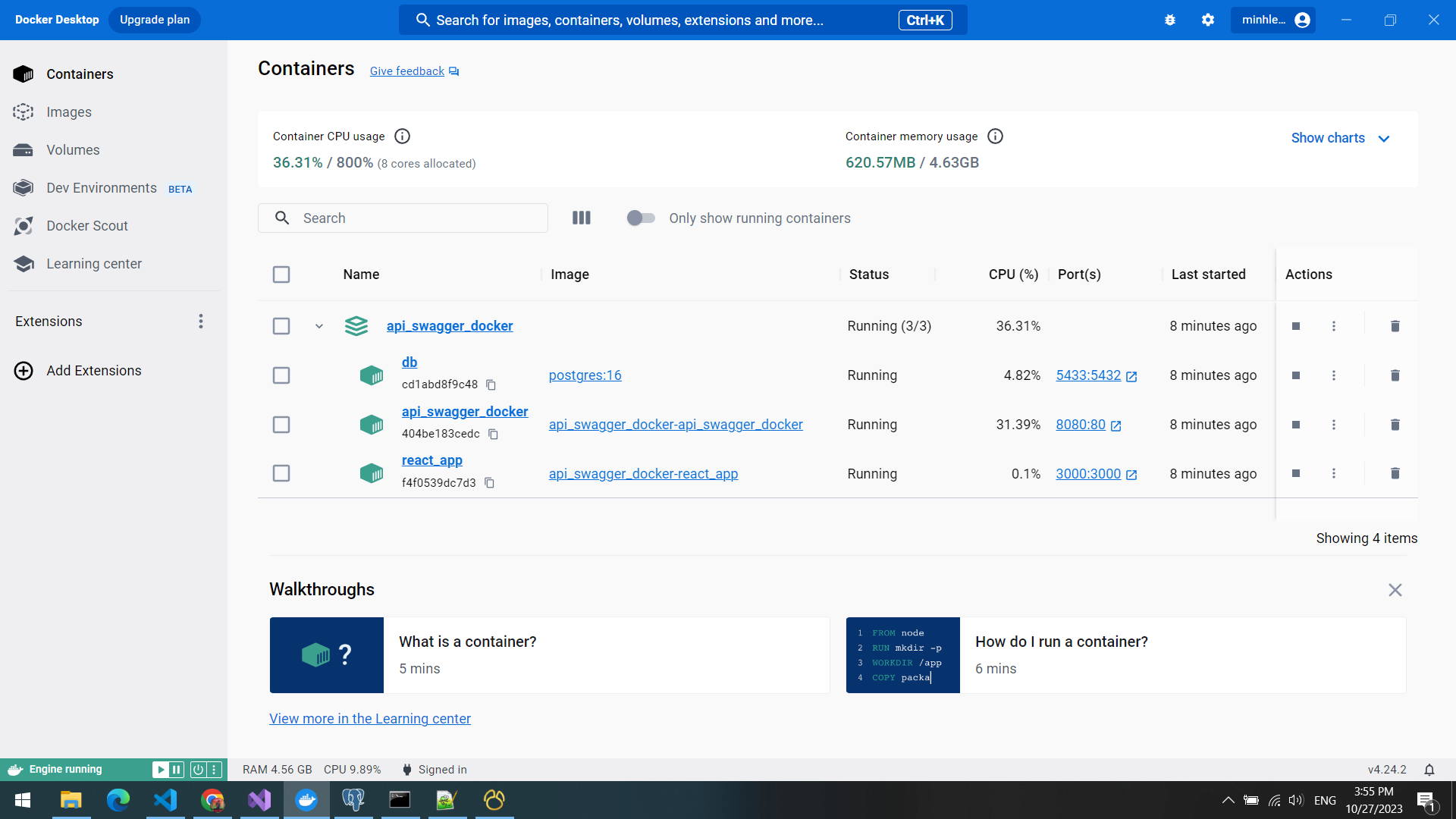The width and height of the screenshot is (1456, 819).
Task: Check the select-all containers checkbox
Action: point(281,275)
